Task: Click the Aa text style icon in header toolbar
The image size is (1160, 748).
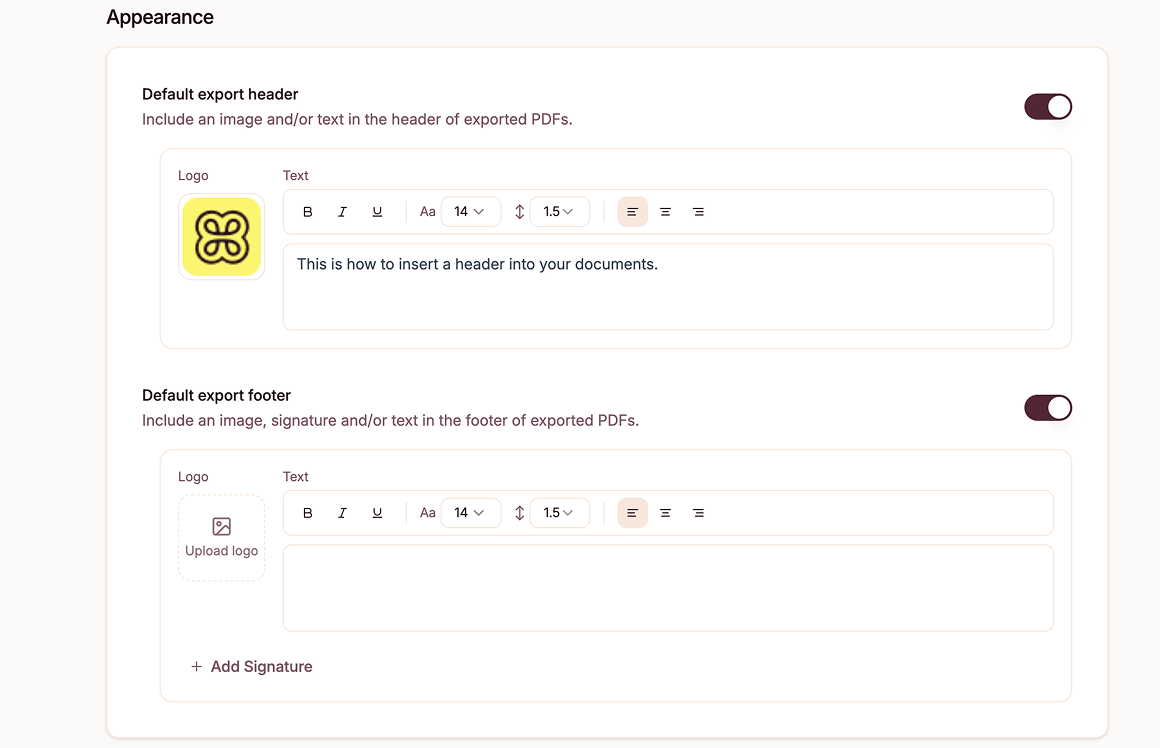Action: pyautogui.click(x=427, y=211)
